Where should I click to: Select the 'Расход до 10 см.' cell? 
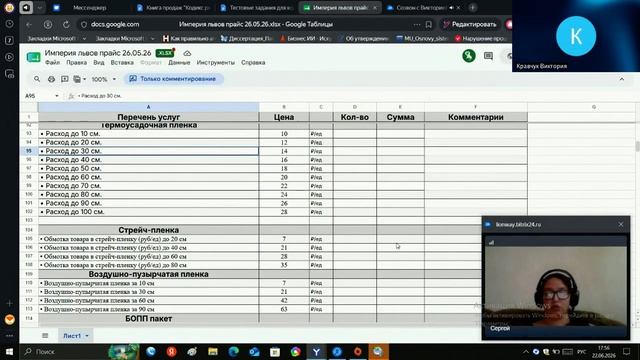point(149,133)
